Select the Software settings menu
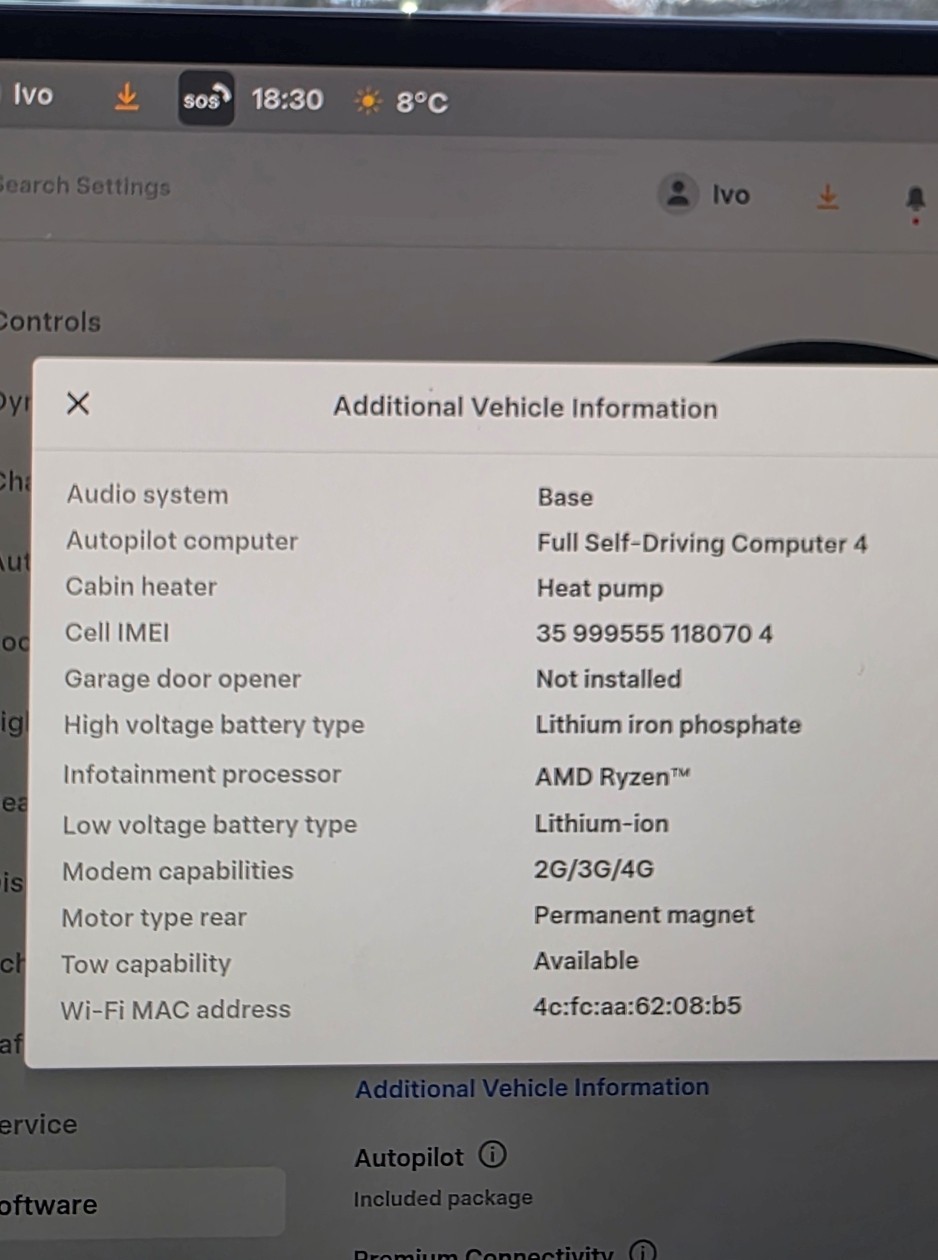 coord(48,1205)
